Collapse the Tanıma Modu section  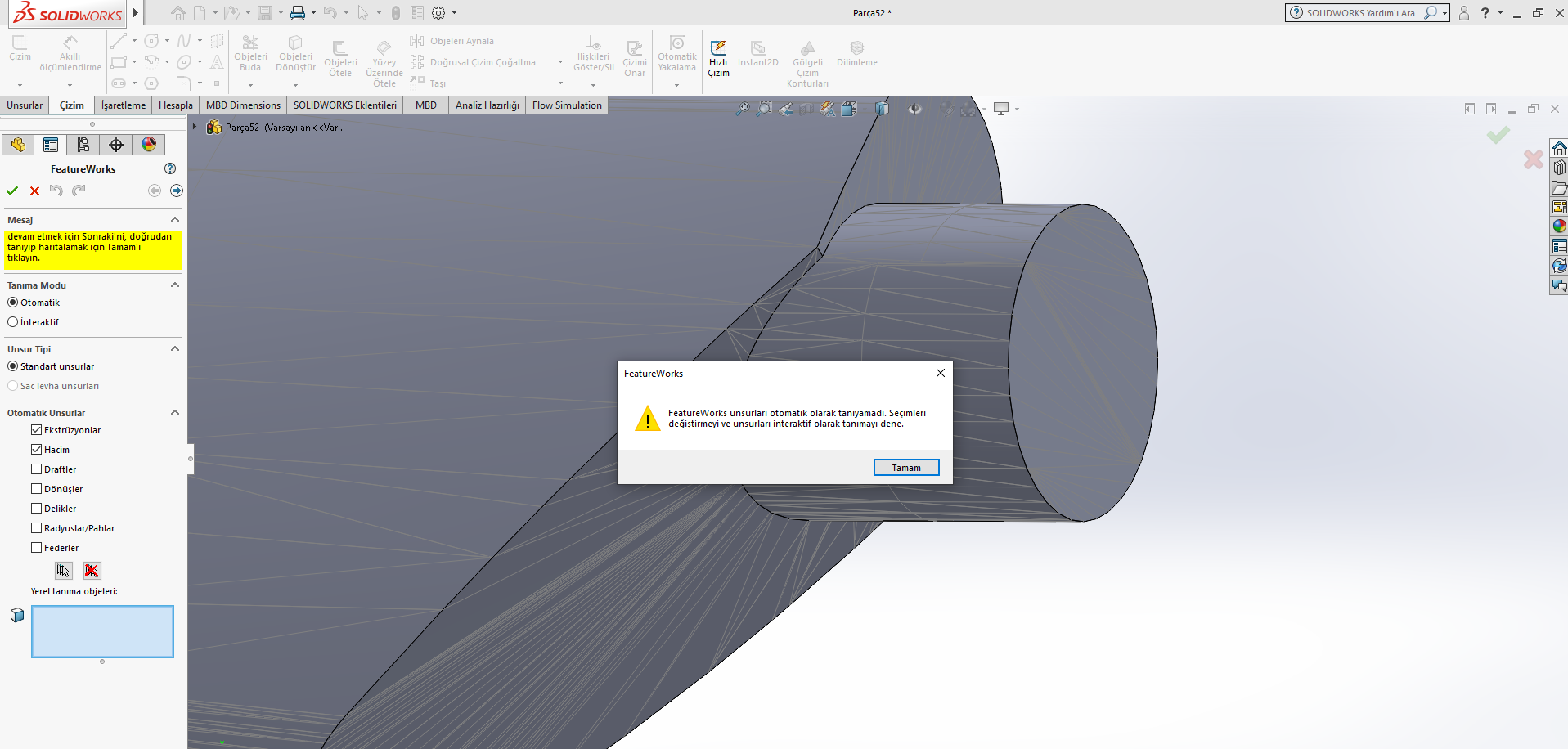[174, 285]
